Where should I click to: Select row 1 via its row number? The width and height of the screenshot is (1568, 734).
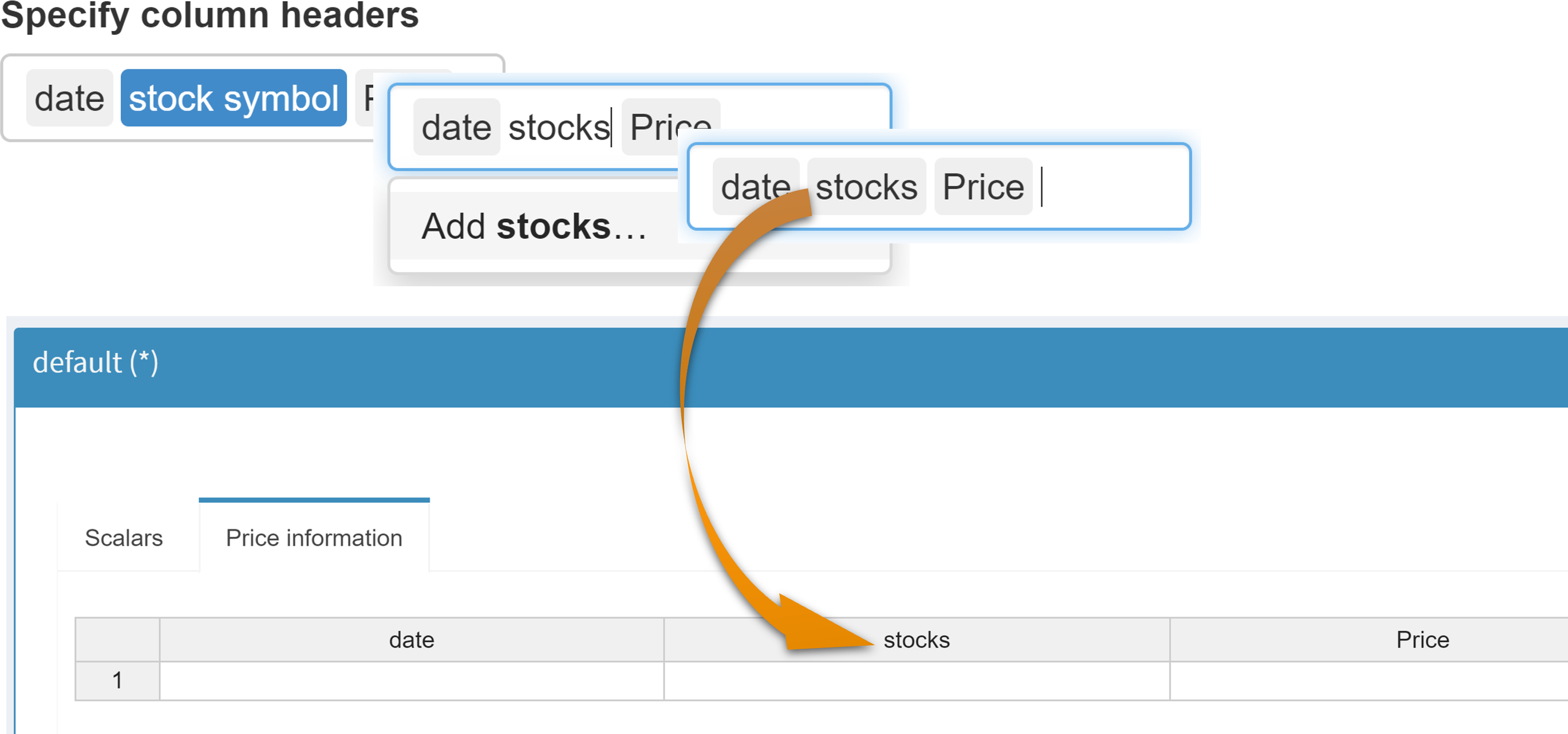(x=117, y=680)
